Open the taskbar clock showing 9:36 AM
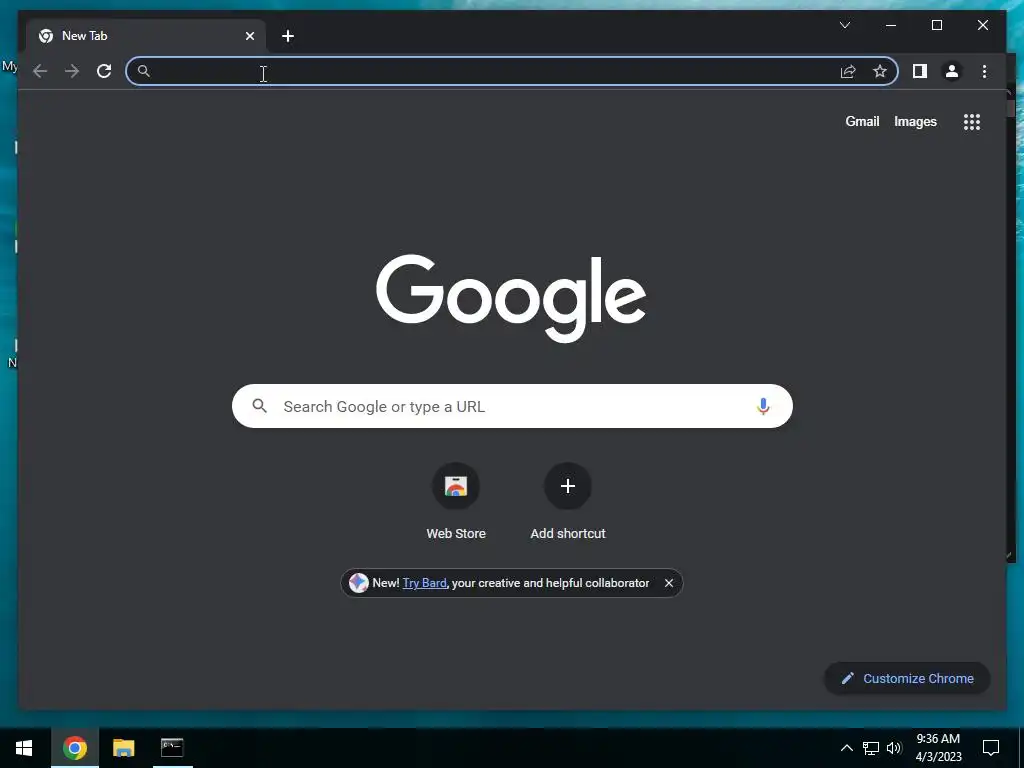1024x768 pixels. 938,748
